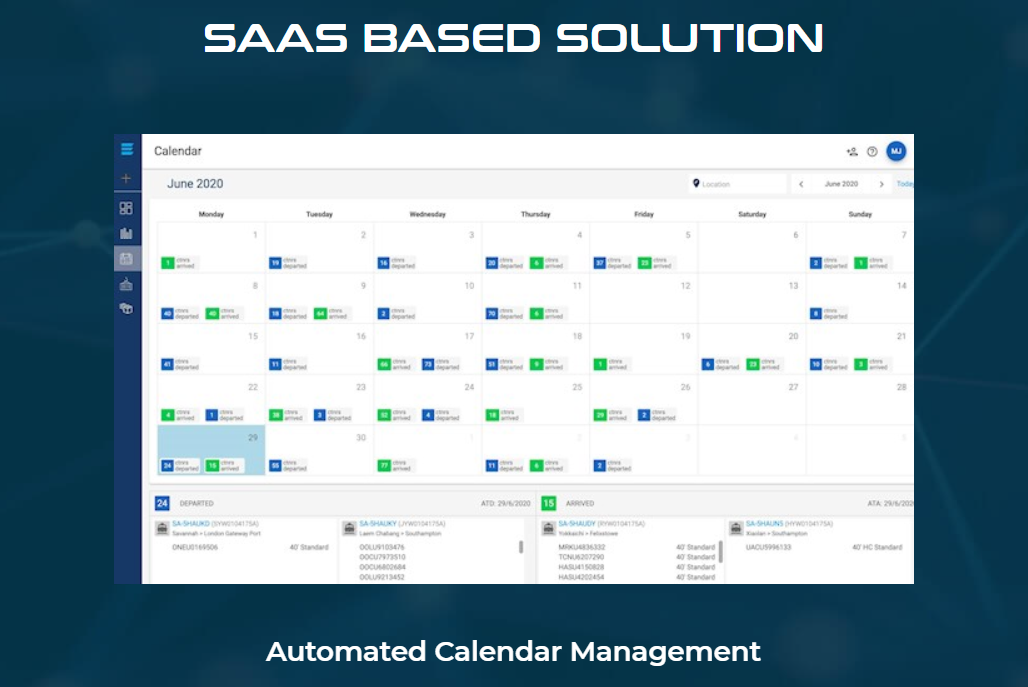Viewport: 1028px width, 687px height.
Task: Click the 1 arrived badge on June 1
Action: 178,263
